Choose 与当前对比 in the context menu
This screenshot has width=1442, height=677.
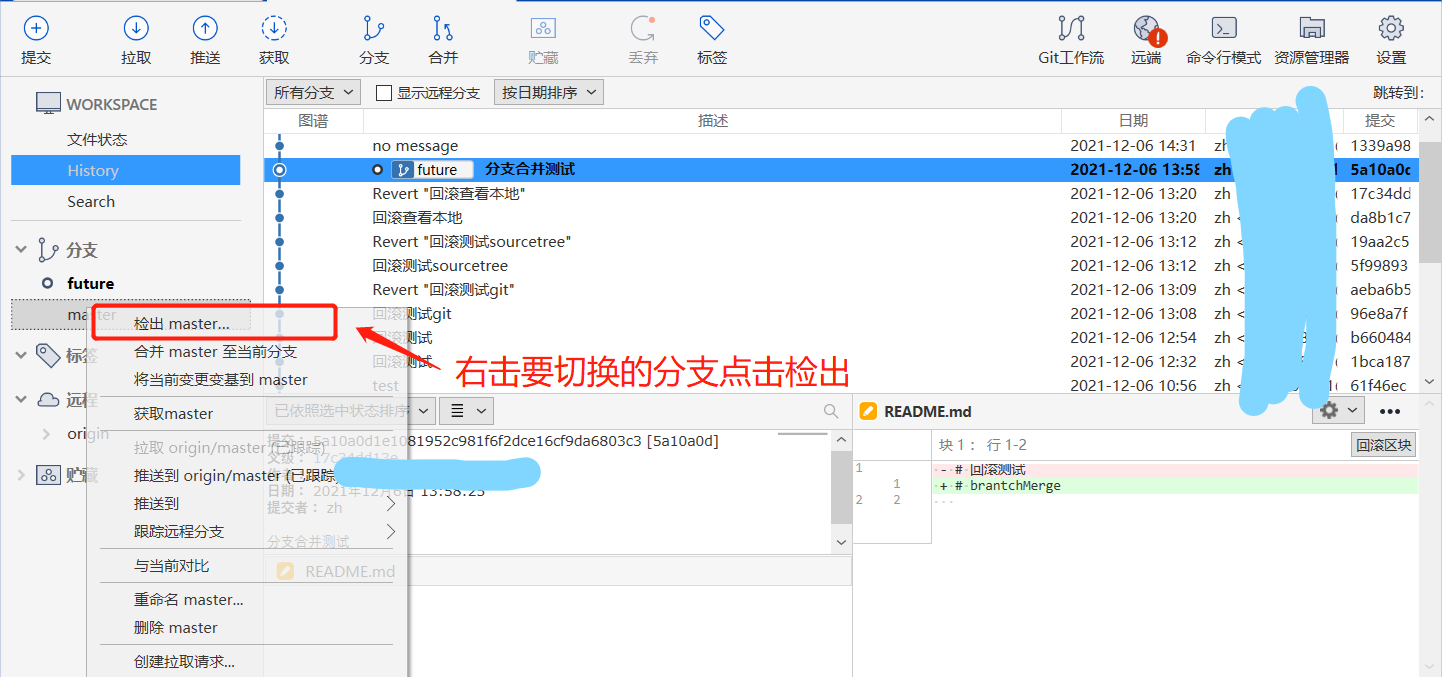point(172,566)
